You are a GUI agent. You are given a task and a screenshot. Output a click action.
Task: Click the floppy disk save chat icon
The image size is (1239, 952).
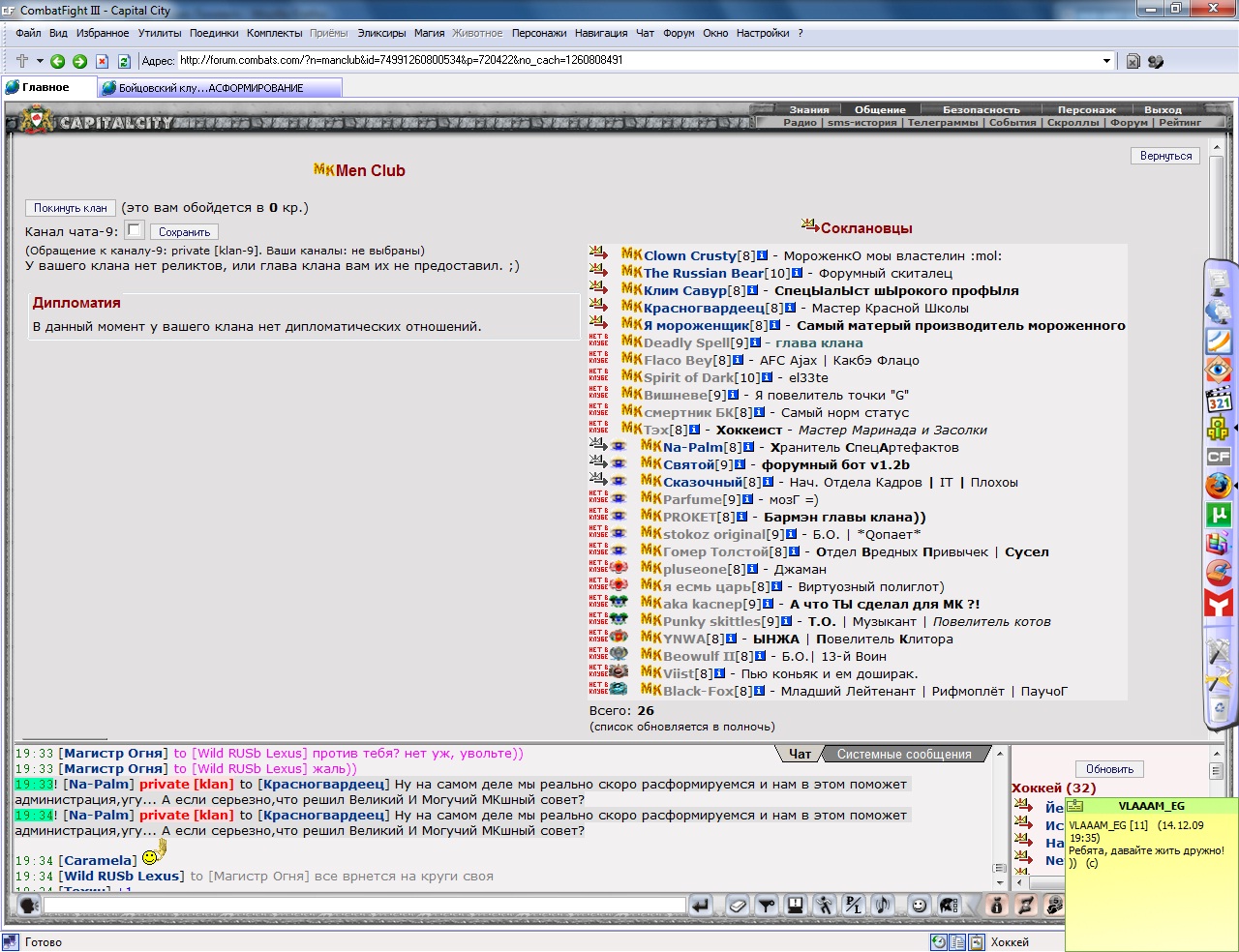point(796,906)
